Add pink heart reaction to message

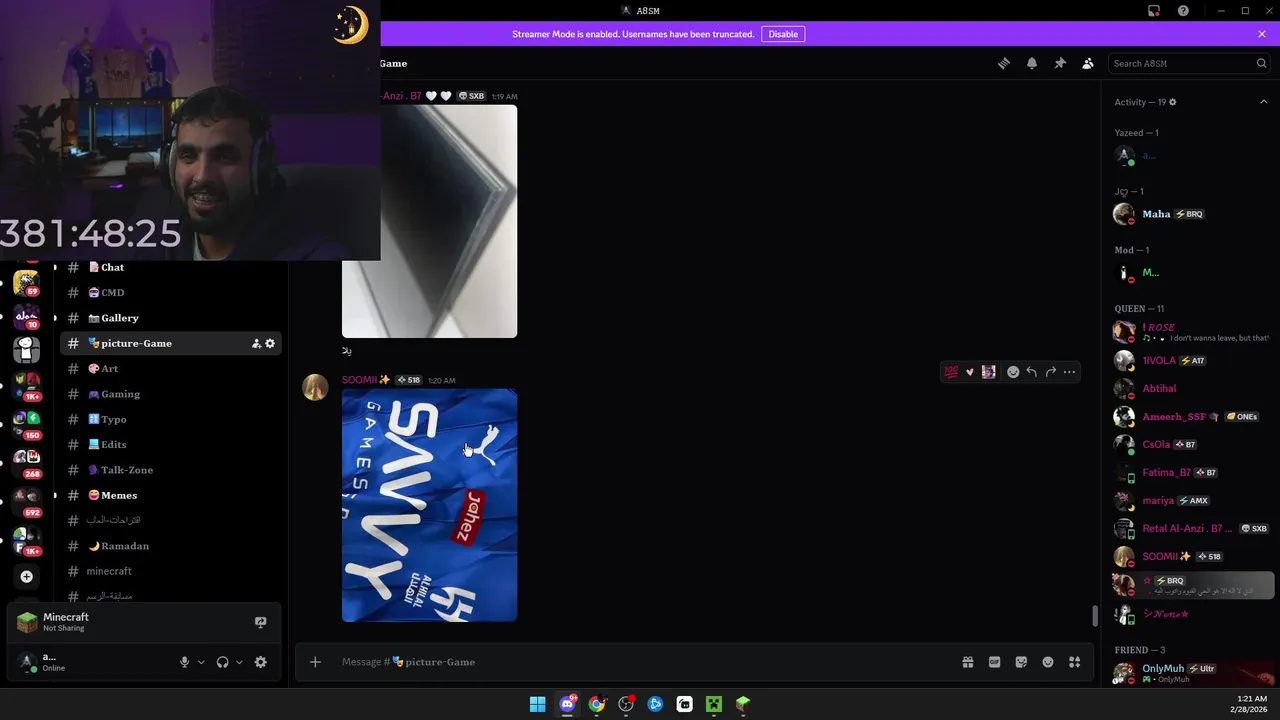969,372
